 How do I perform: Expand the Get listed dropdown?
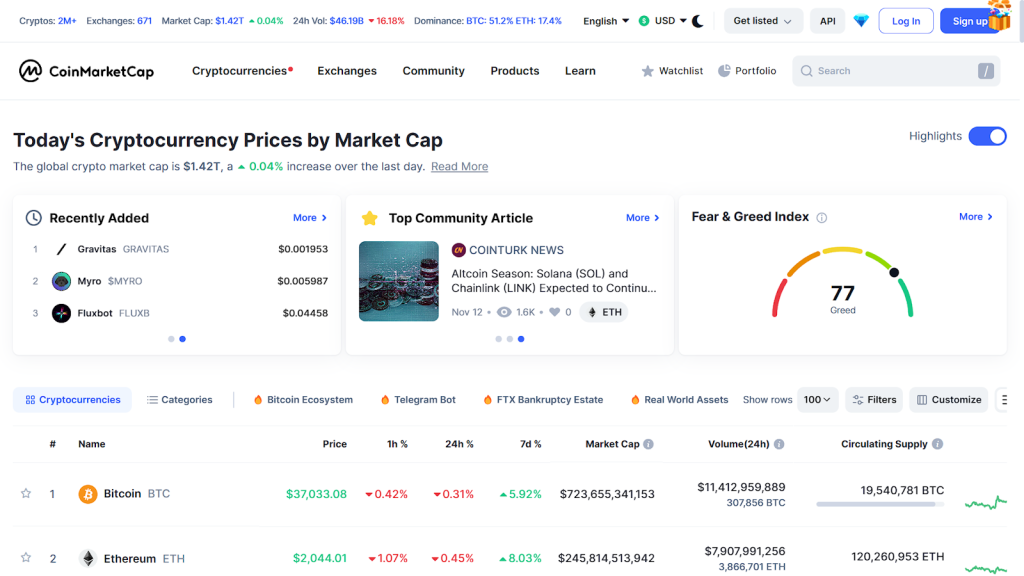pyautogui.click(x=763, y=21)
